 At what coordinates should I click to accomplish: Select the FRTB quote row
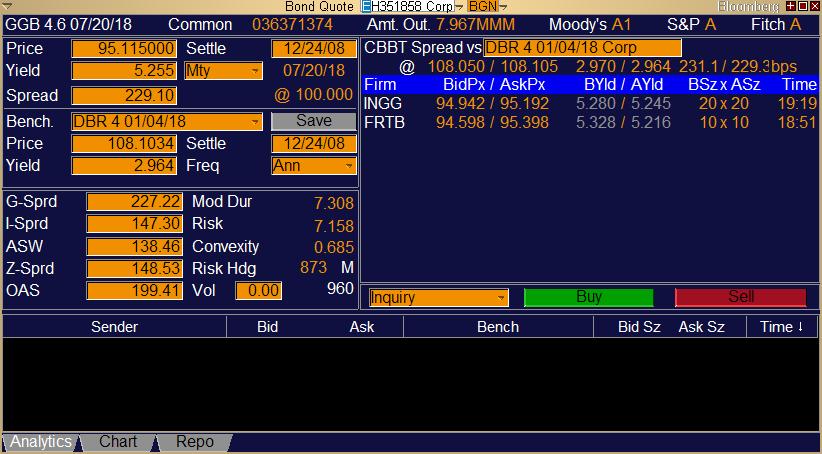click(590, 123)
